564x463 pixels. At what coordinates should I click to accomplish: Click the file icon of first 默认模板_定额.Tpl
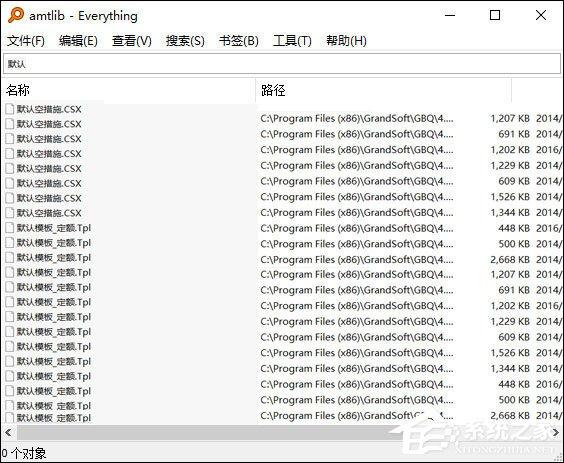click(x=10, y=228)
